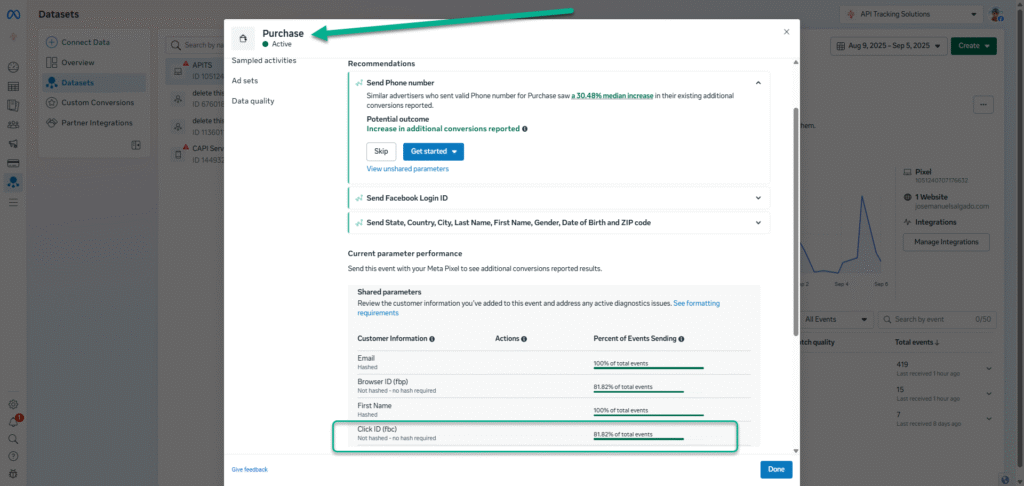The width and height of the screenshot is (1024, 486).
Task: Click the dialog's vertical scrollbar
Action: click(x=796, y=200)
